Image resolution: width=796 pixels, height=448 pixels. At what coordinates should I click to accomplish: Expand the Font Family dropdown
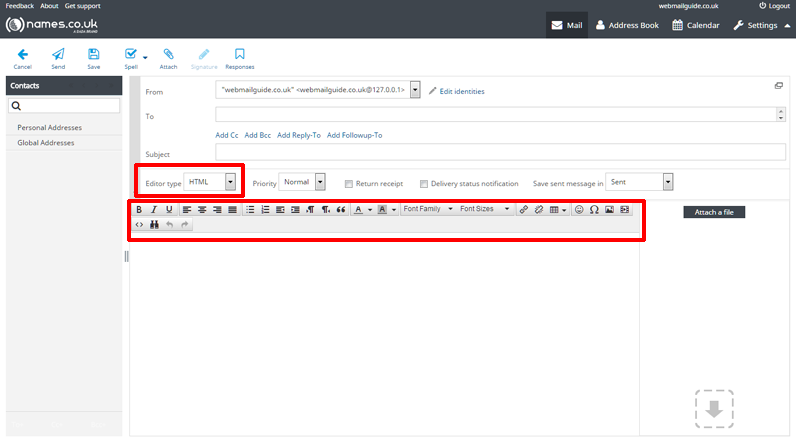click(x=427, y=210)
